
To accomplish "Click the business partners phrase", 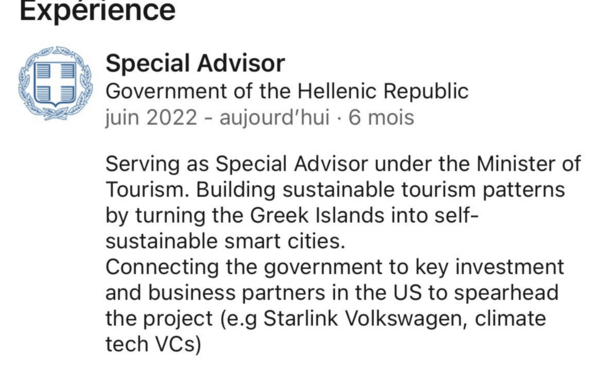I will (x=236, y=293).
